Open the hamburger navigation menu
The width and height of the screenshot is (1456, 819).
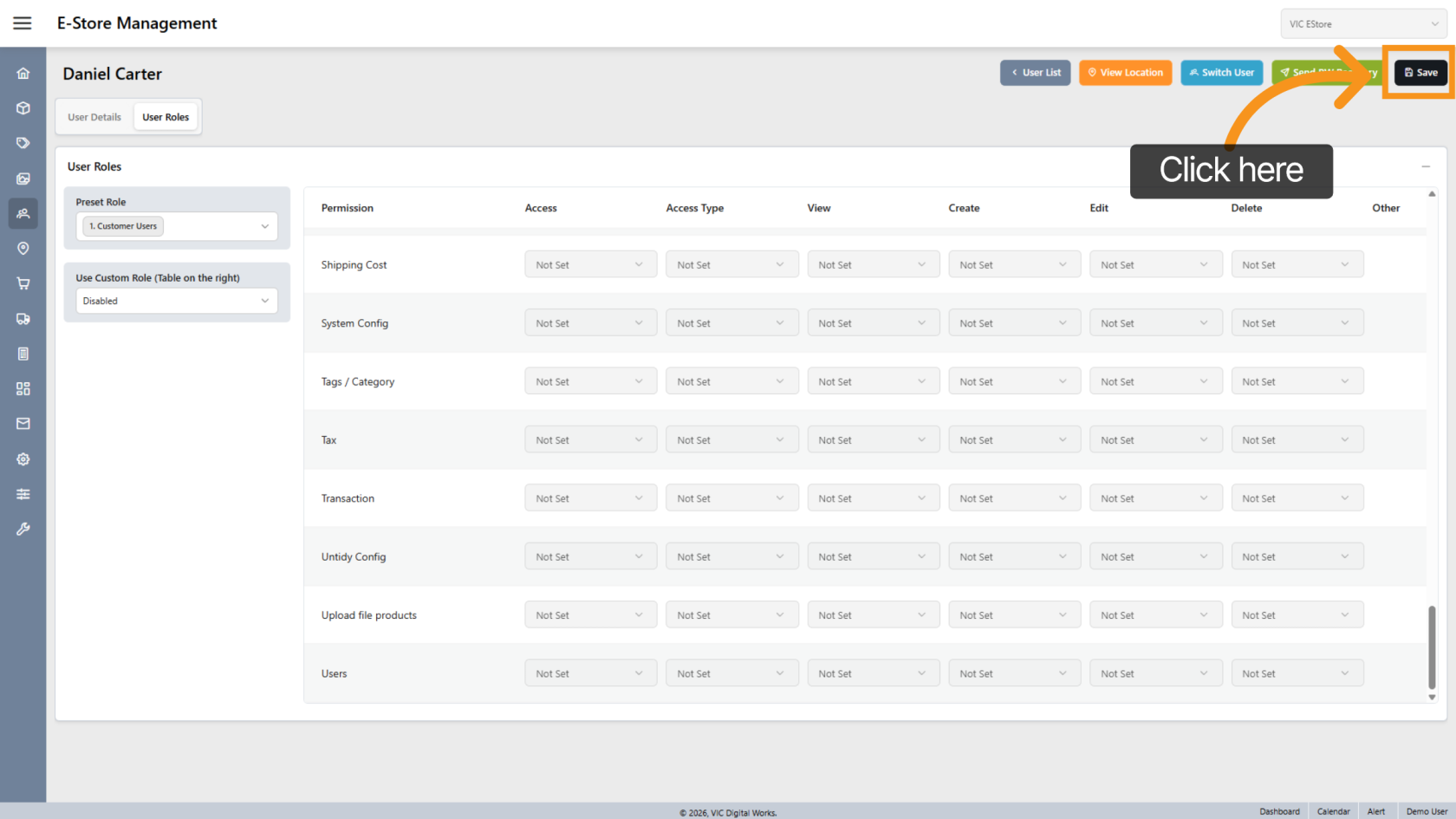[x=23, y=23]
